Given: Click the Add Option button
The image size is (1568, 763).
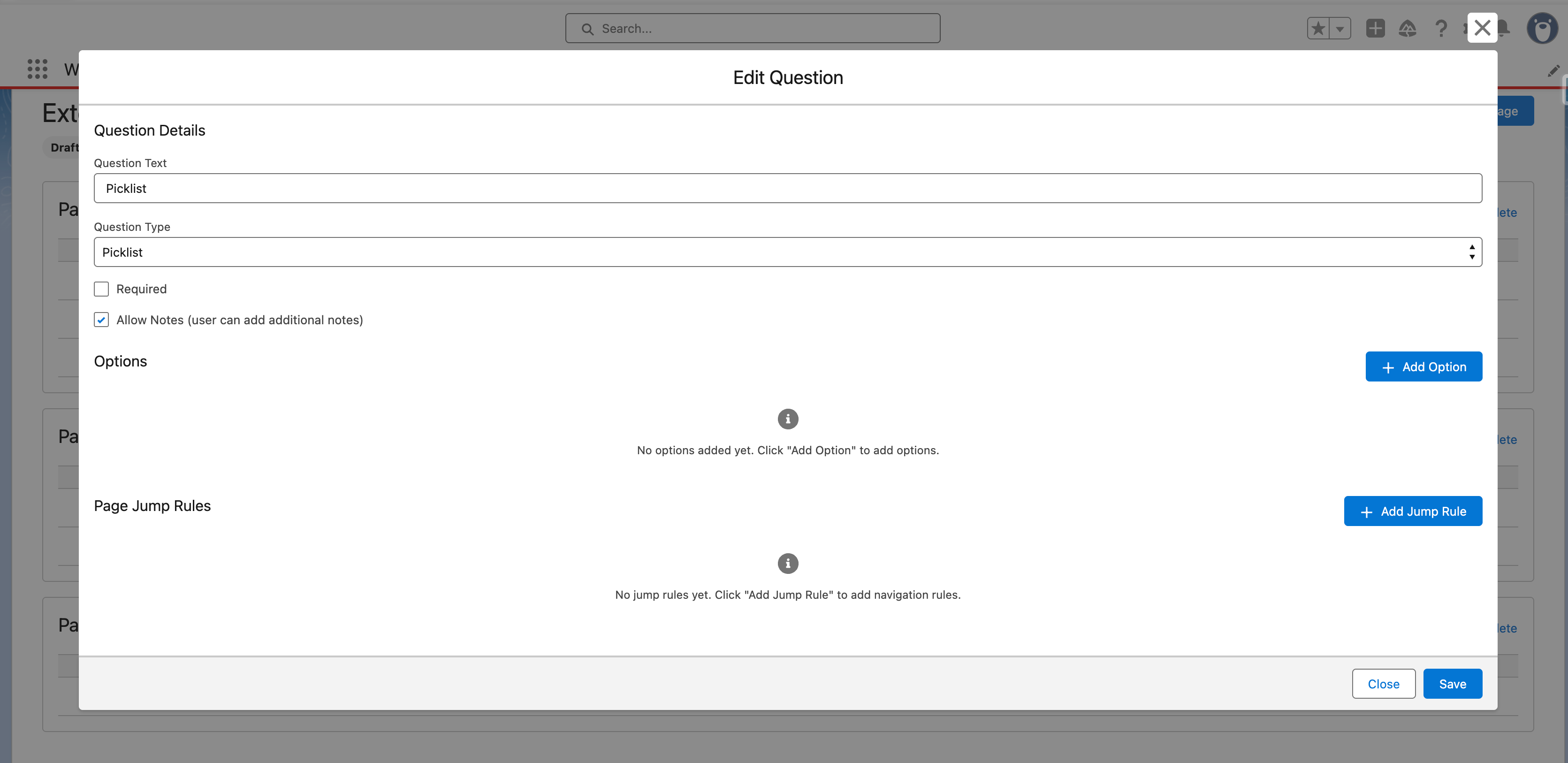Looking at the screenshot, I should (x=1424, y=366).
